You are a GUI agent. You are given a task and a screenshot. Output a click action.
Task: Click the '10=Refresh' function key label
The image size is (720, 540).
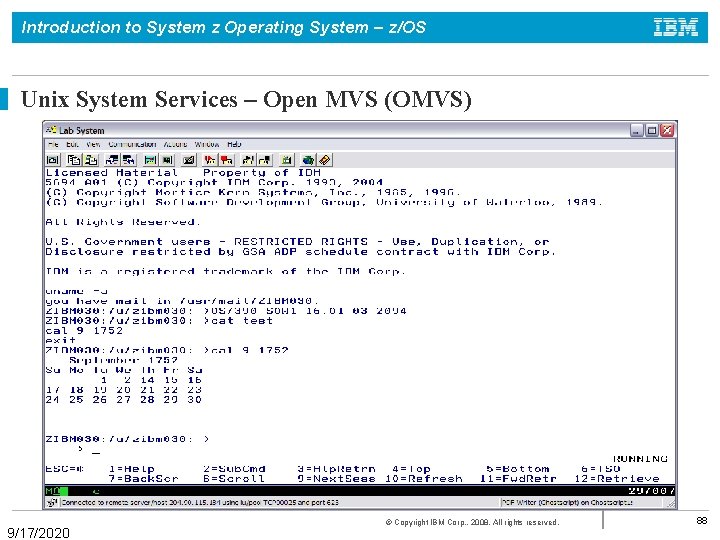[x=423, y=478]
